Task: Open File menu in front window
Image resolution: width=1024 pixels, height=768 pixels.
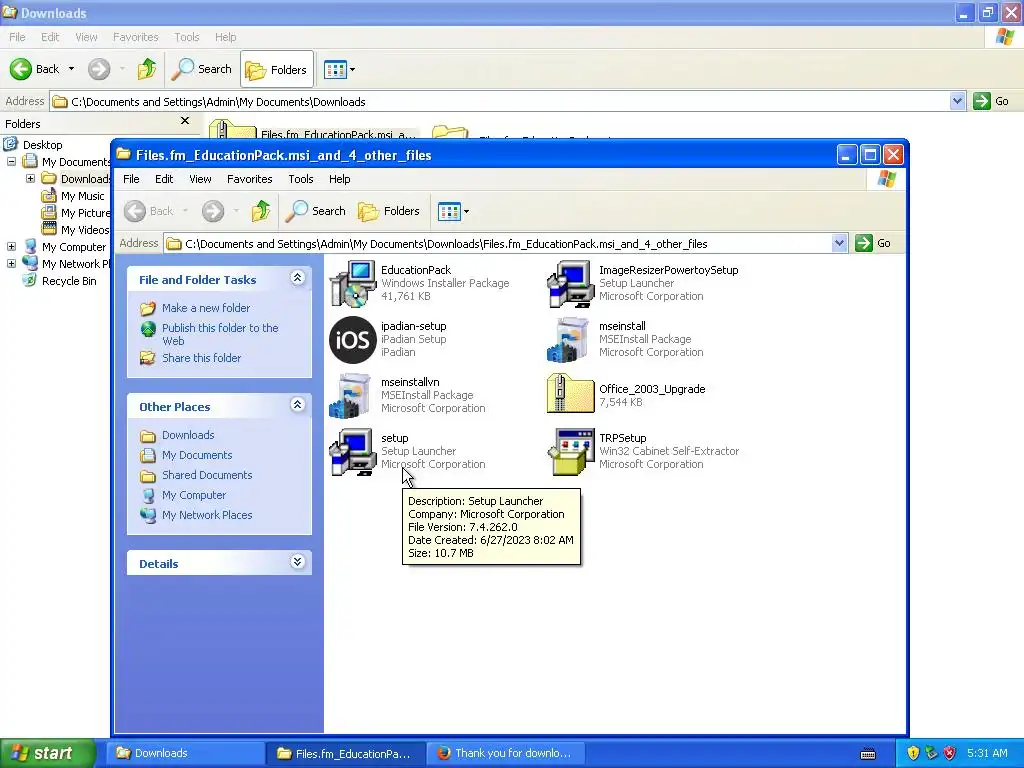Action: (x=131, y=179)
